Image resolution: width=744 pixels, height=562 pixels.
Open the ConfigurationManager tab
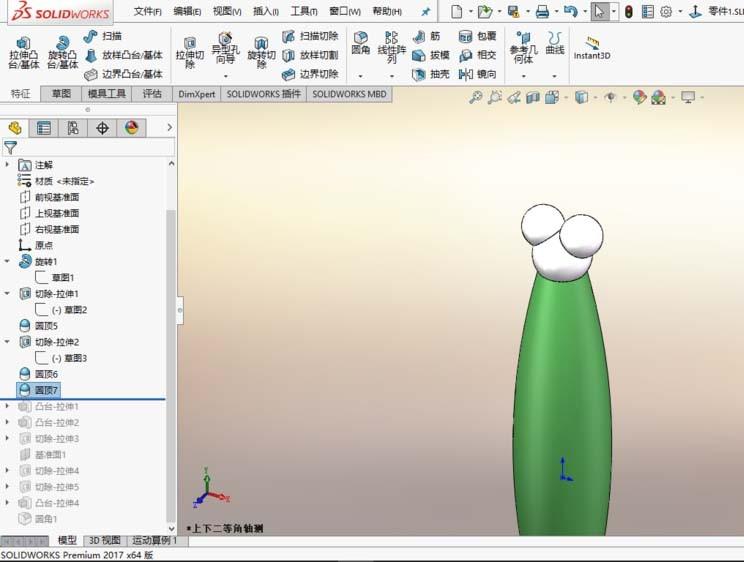point(73,128)
